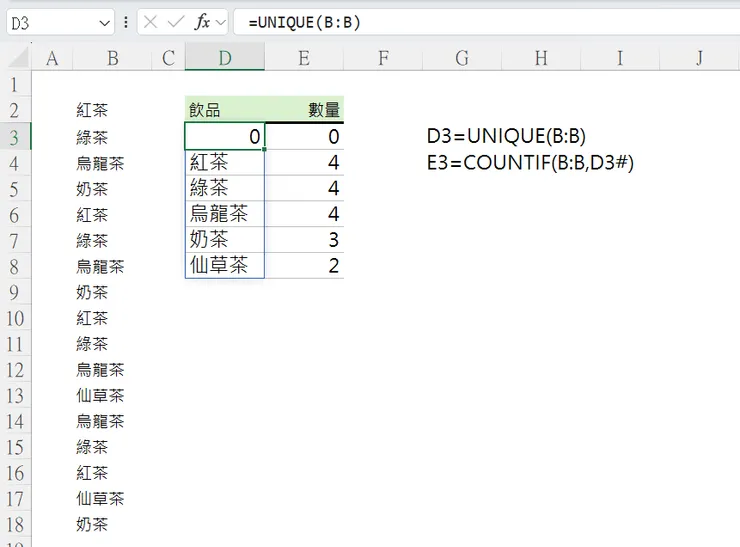The image size is (740, 547).
Task: Select cell B13 with 仙草茶
Action: point(112,396)
